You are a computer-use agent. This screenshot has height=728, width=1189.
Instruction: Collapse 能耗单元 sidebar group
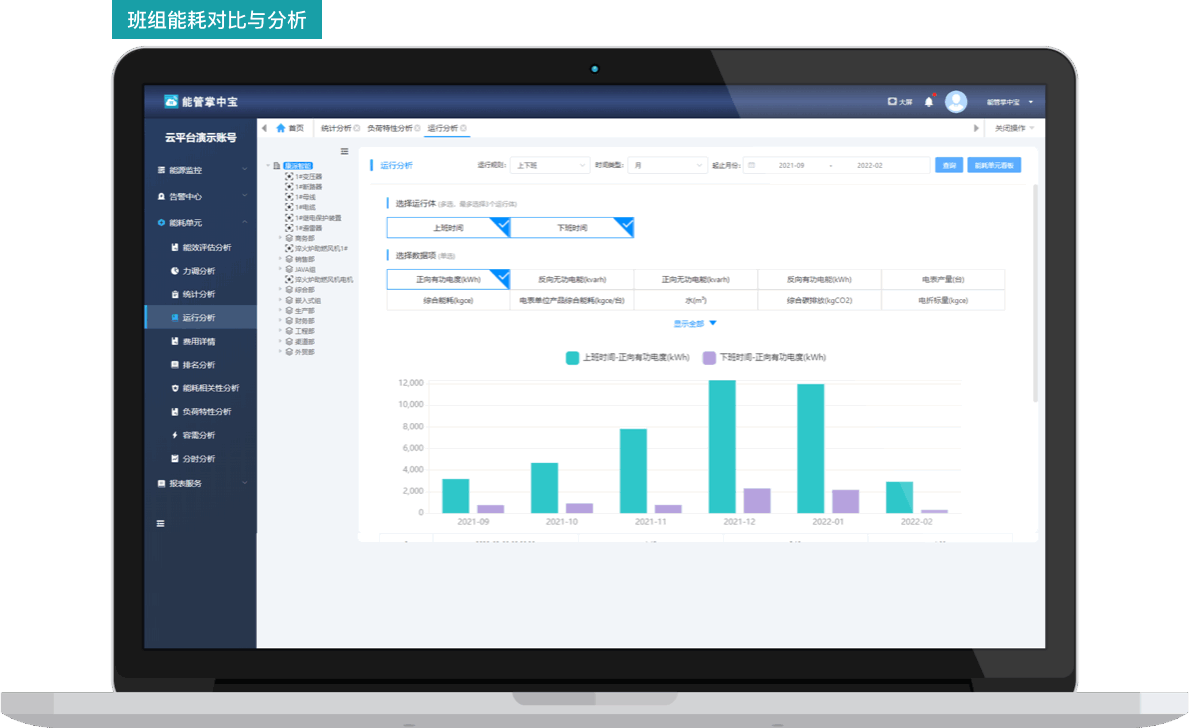(x=244, y=222)
